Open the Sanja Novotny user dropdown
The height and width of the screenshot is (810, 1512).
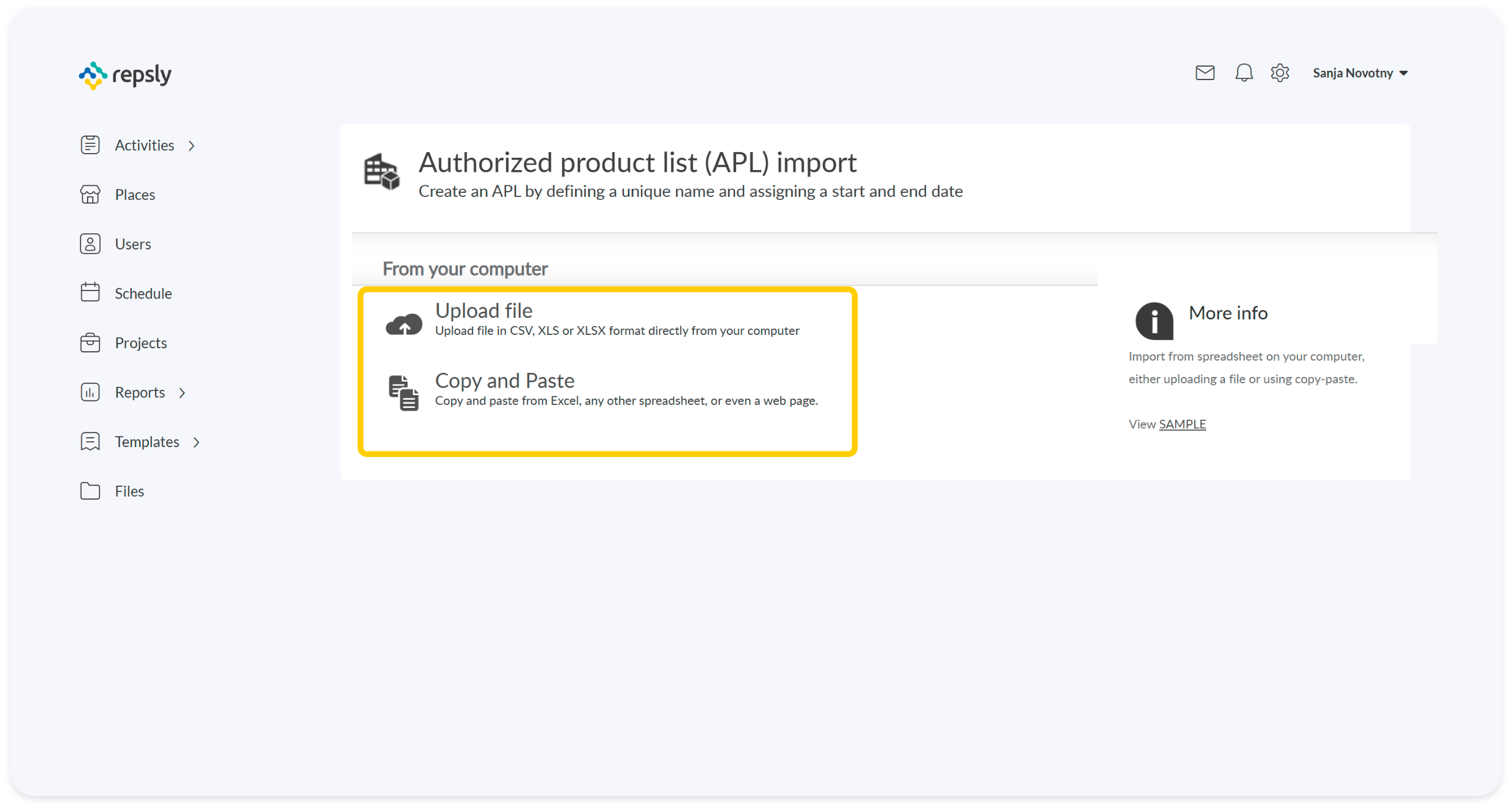point(1360,73)
